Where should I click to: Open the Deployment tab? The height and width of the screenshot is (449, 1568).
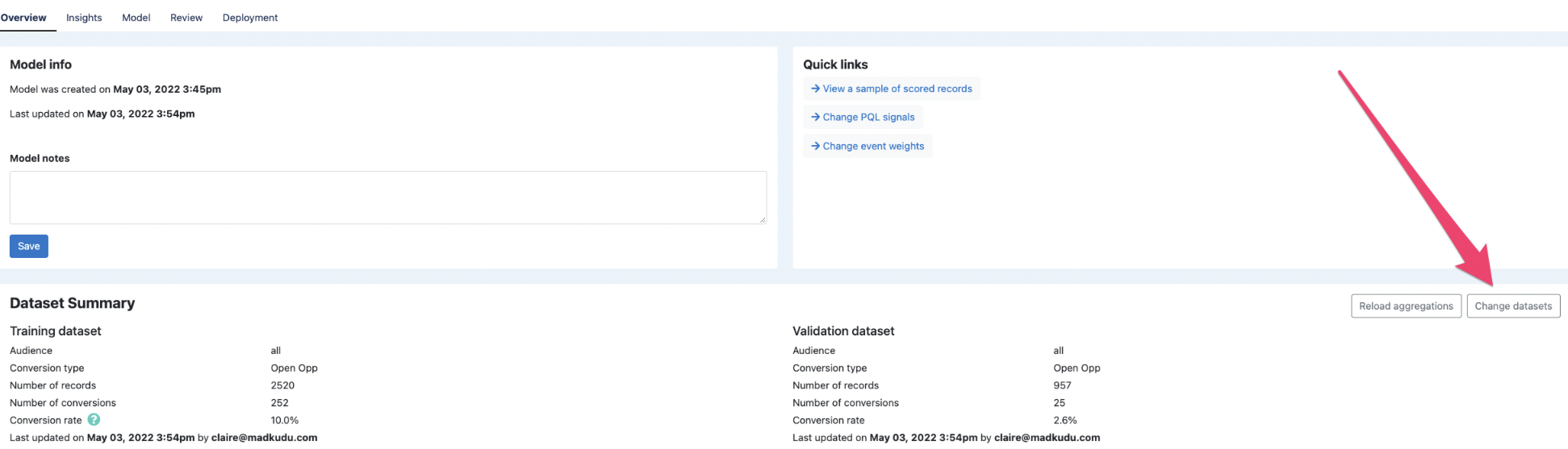pyautogui.click(x=250, y=18)
